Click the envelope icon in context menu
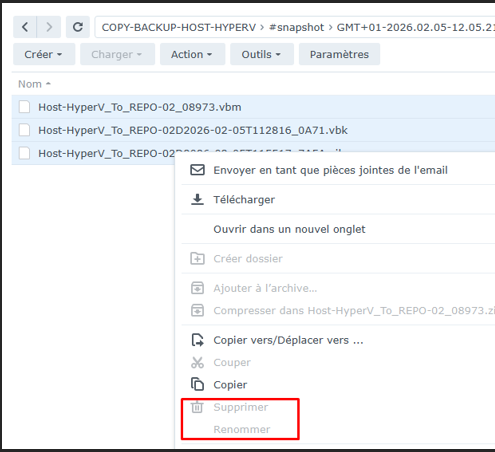495x452 pixels. pos(197,170)
